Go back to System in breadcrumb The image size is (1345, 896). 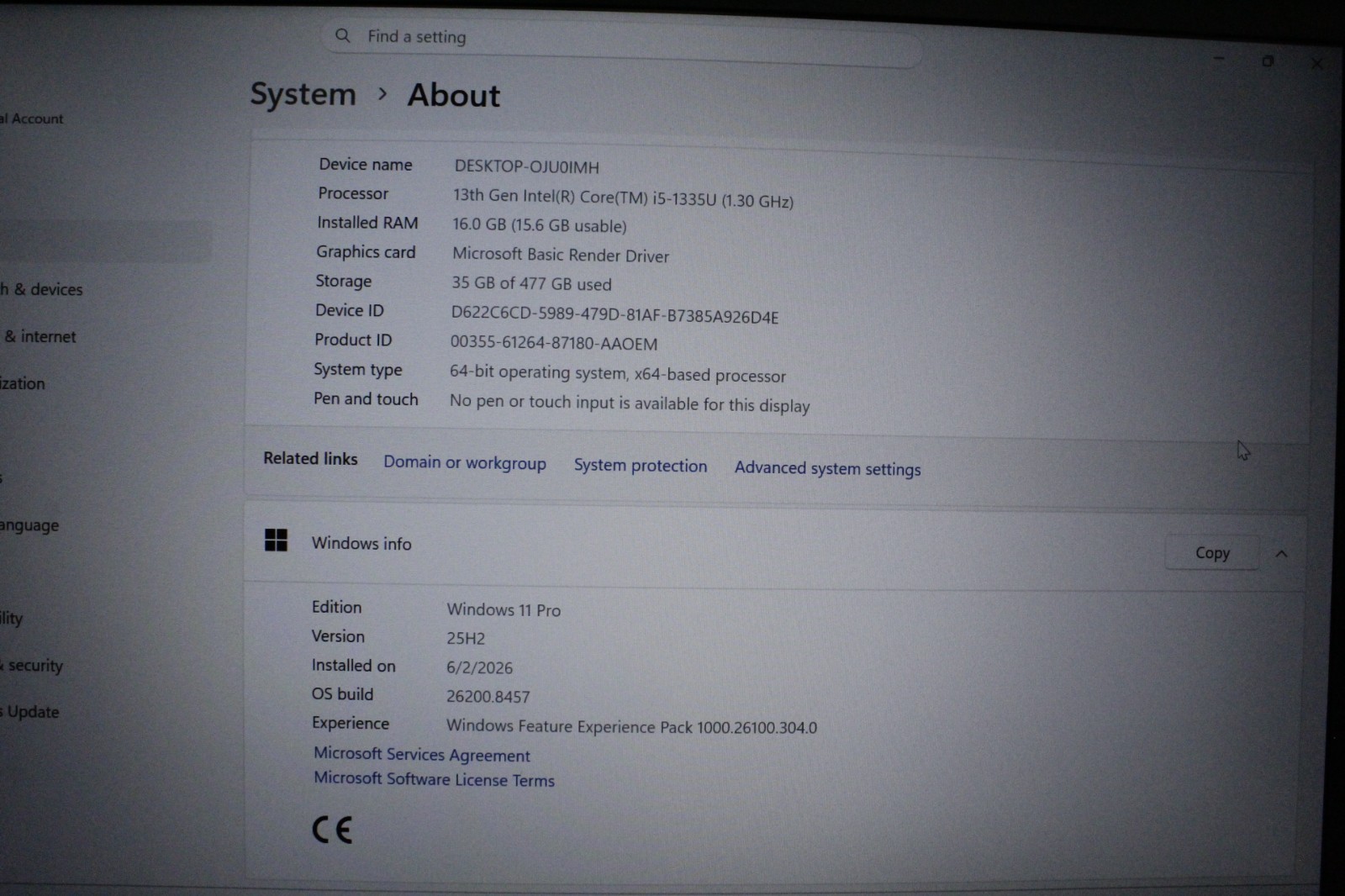303,94
